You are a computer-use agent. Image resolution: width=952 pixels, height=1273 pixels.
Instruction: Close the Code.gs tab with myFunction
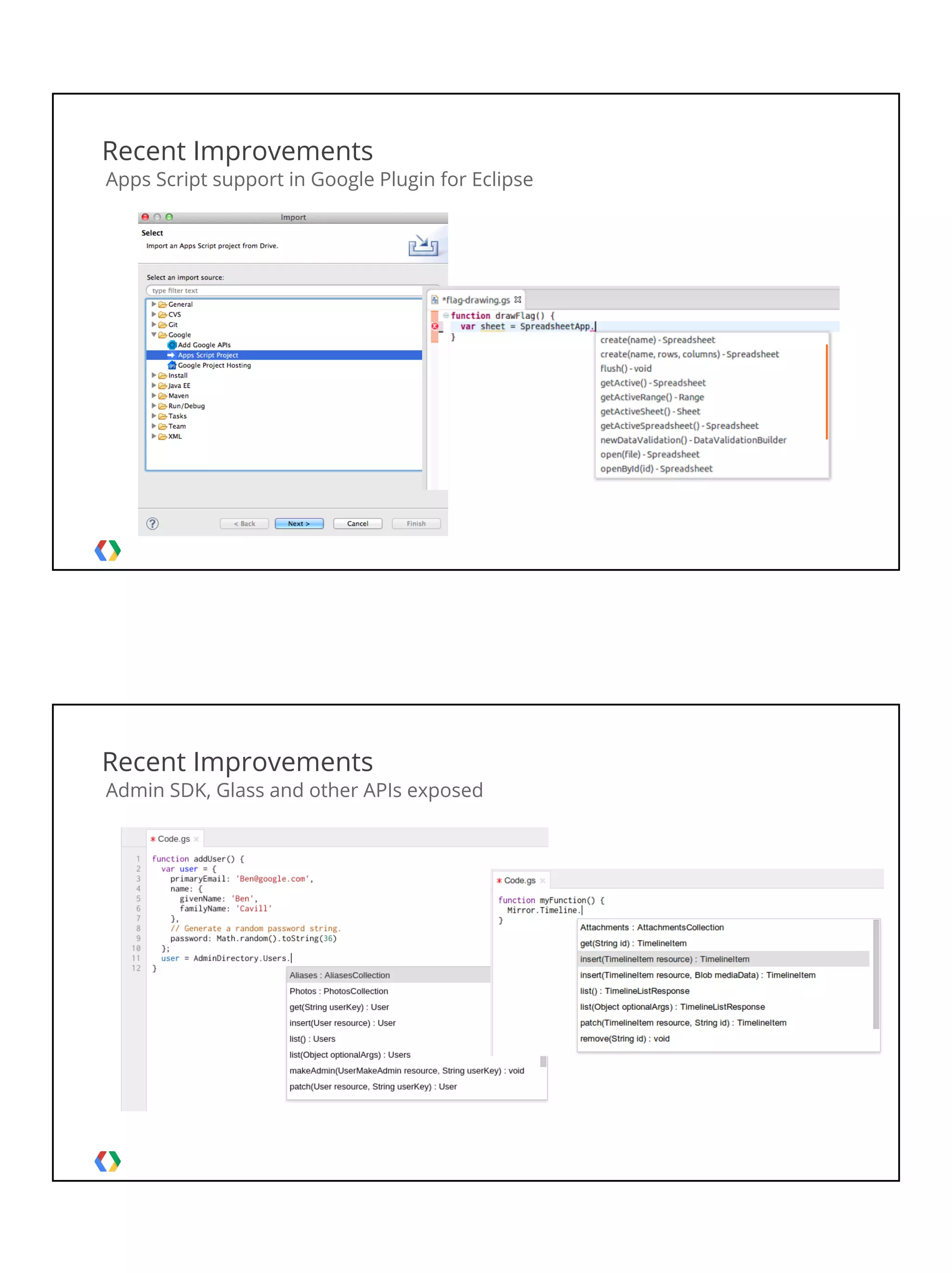(542, 881)
